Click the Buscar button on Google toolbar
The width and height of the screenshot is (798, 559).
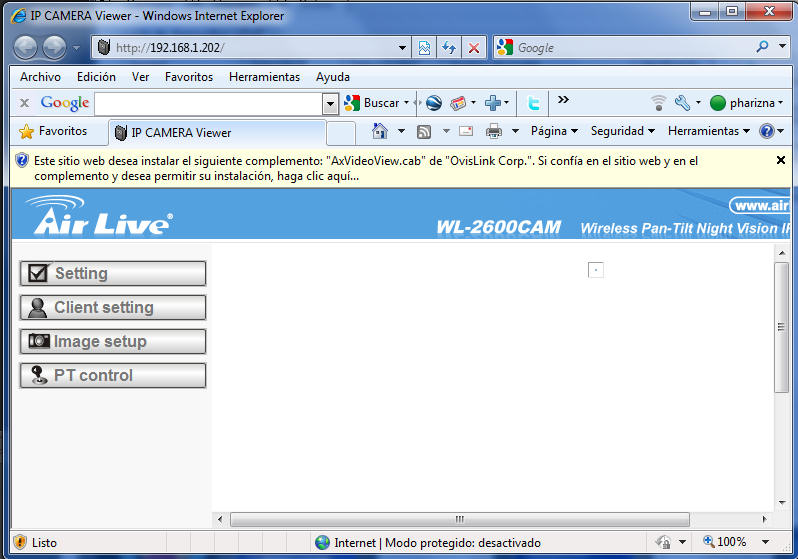pos(373,103)
